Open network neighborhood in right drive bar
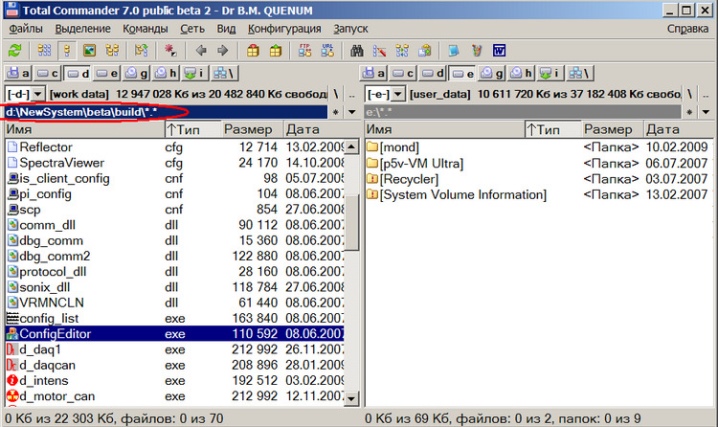Screen dimensions: 718x427 point(580,73)
